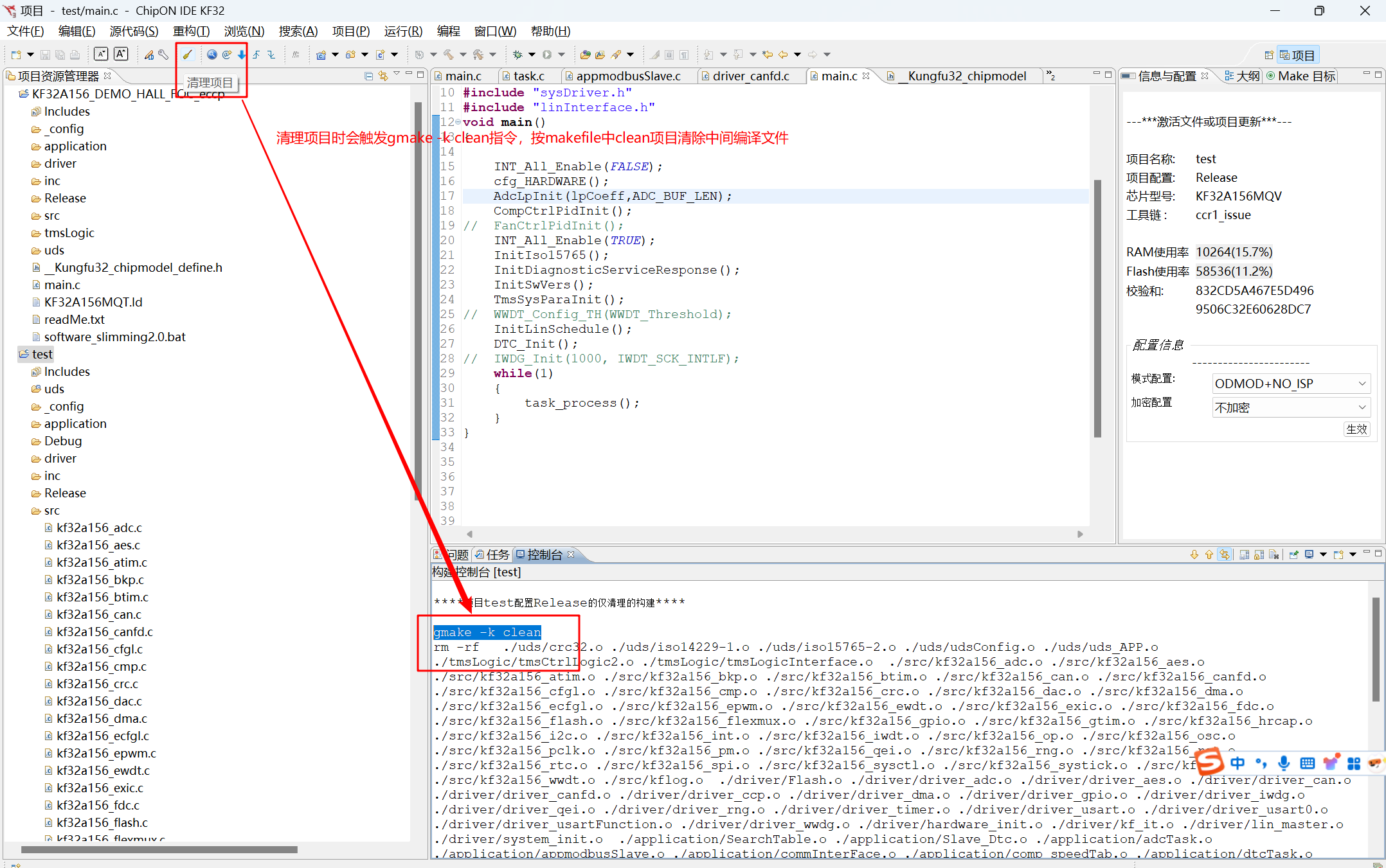Open the 运行(R) menu
The width and height of the screenshot is (1386, 868).
[403, 31]
